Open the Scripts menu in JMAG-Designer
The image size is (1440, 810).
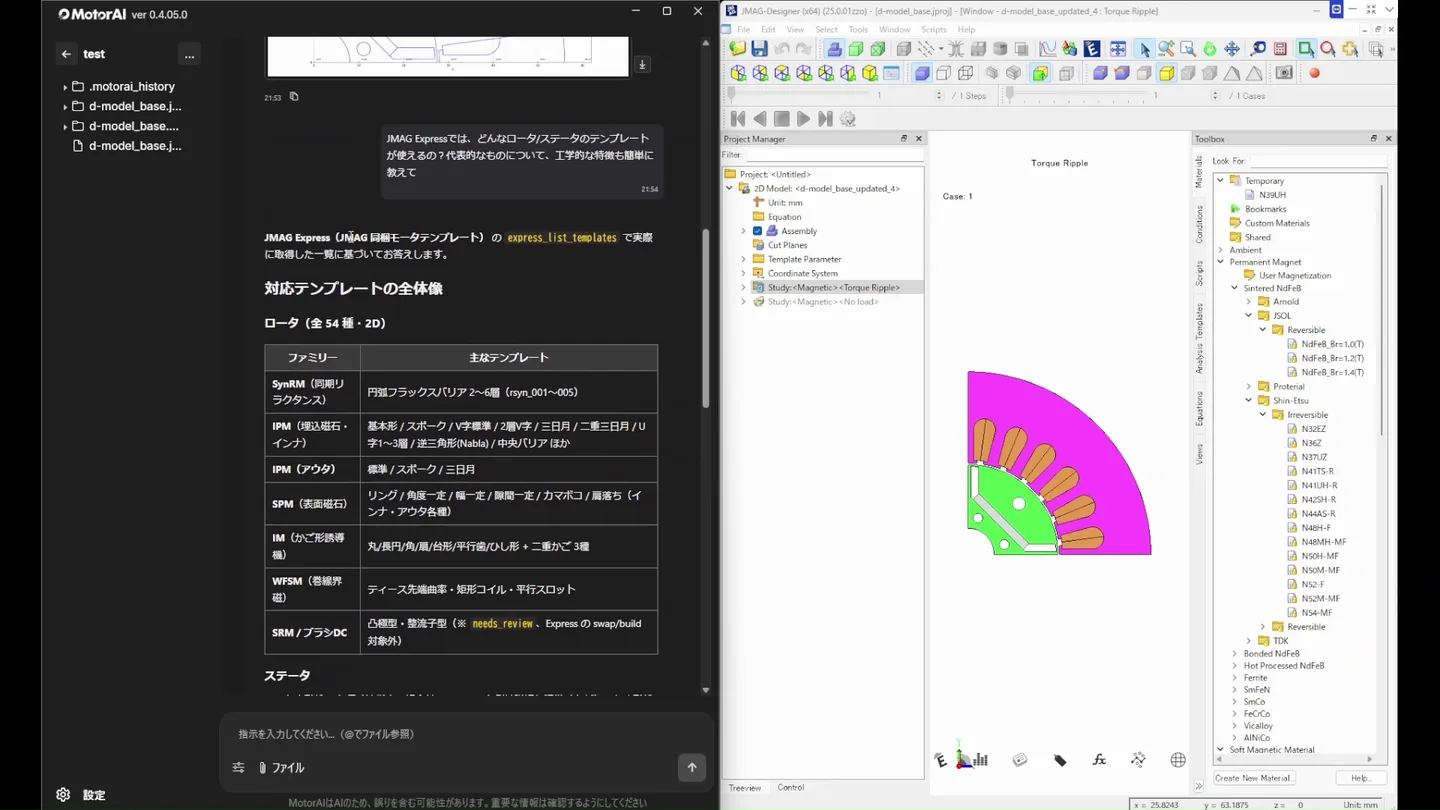(x=934, y=30)
